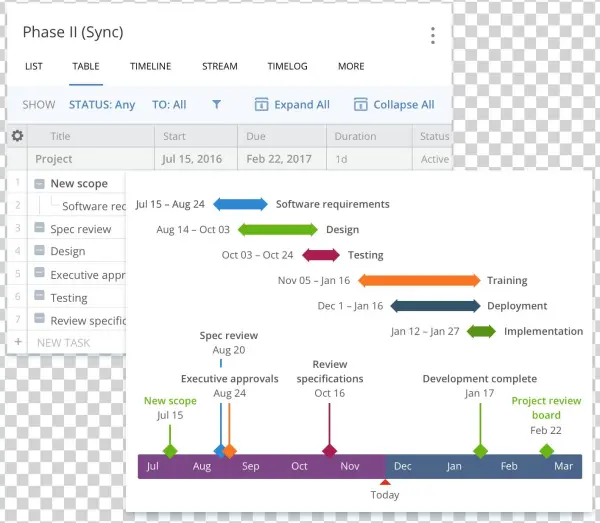The width and height of the screenshot is (600, 523).
Task: Click the filter funnel icon
Action: pos(216,104)
